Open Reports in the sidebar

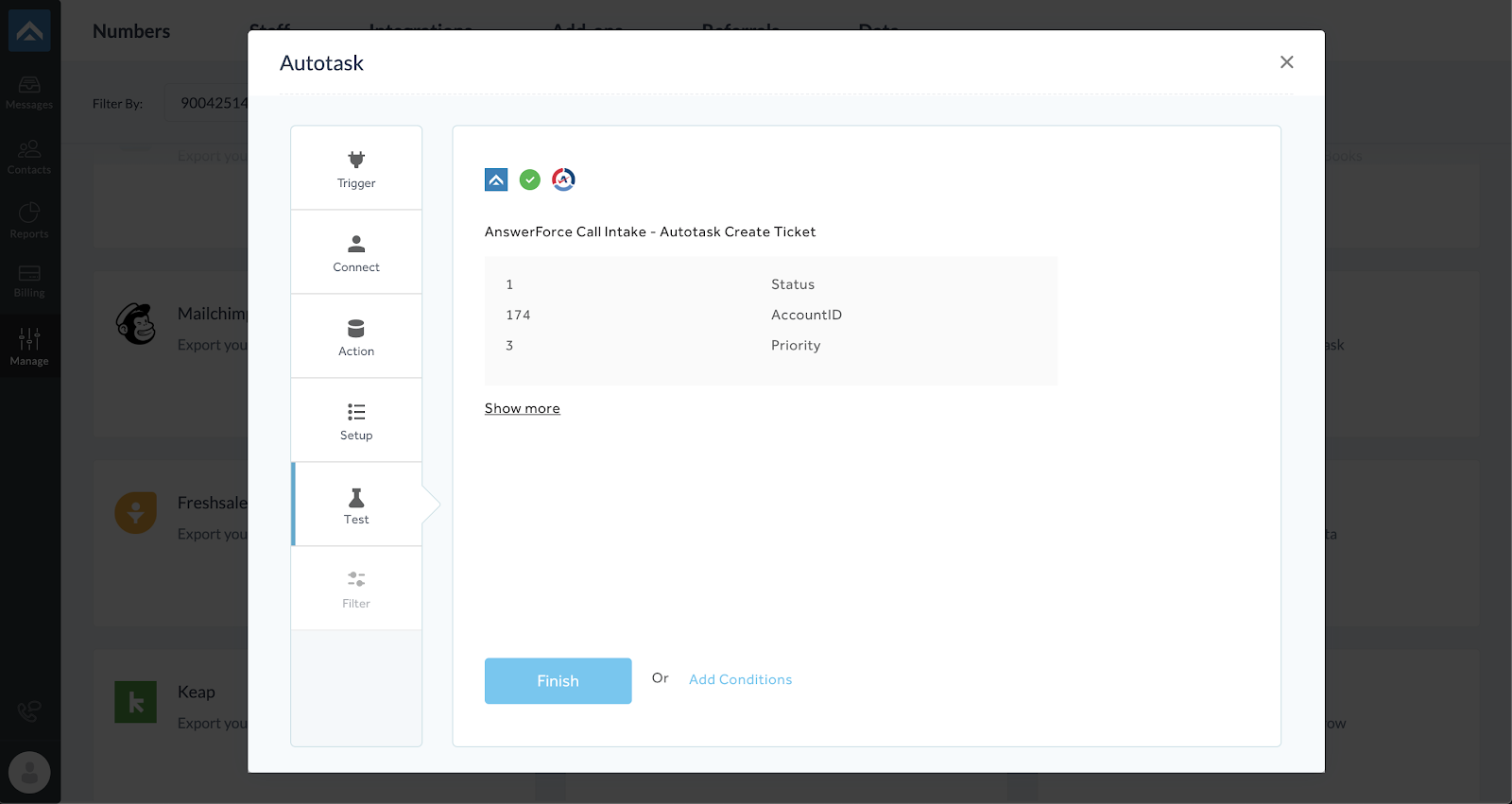[x=29, y=221]
